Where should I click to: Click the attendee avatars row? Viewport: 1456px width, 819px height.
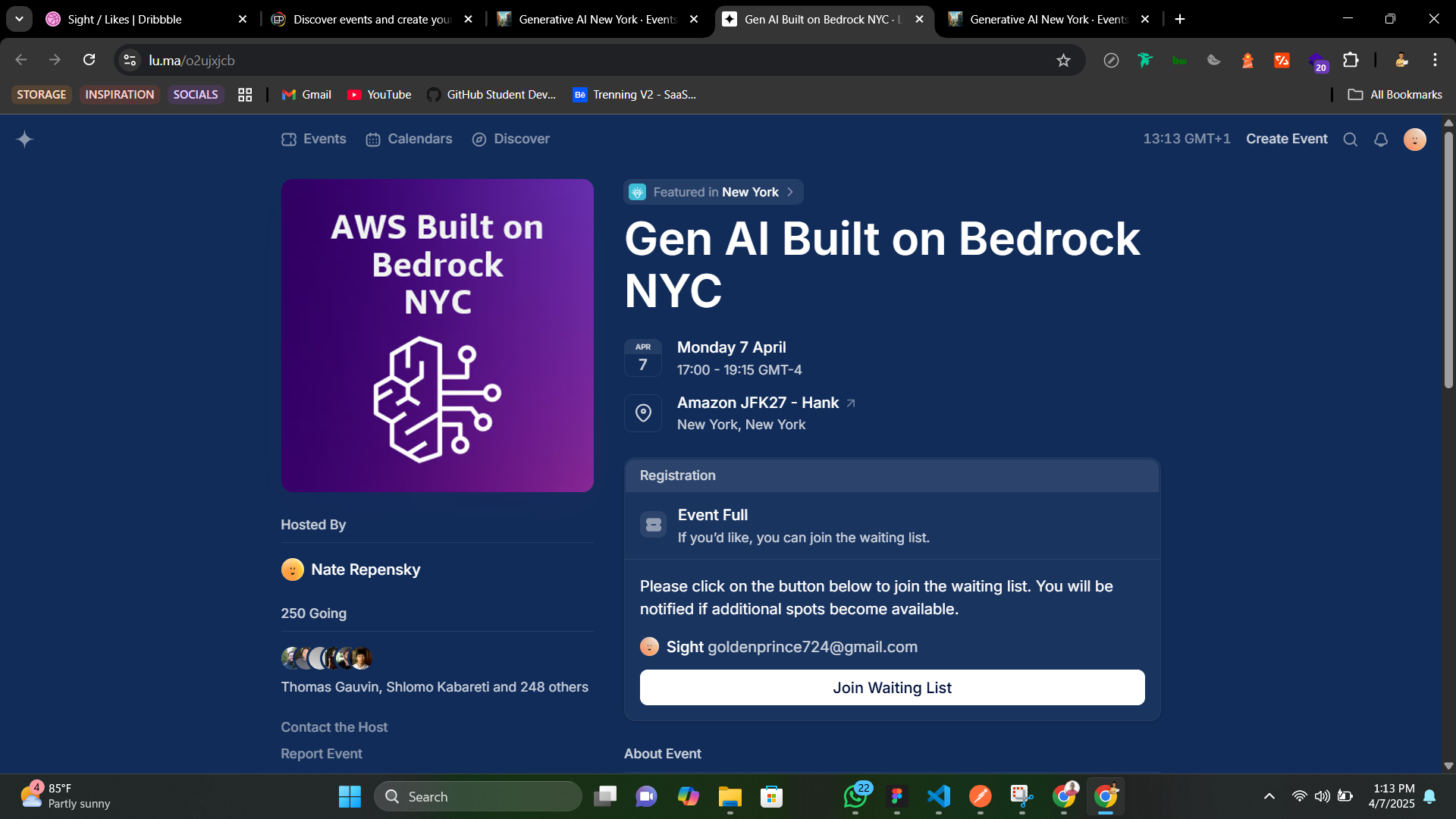(x=327, y=657)
